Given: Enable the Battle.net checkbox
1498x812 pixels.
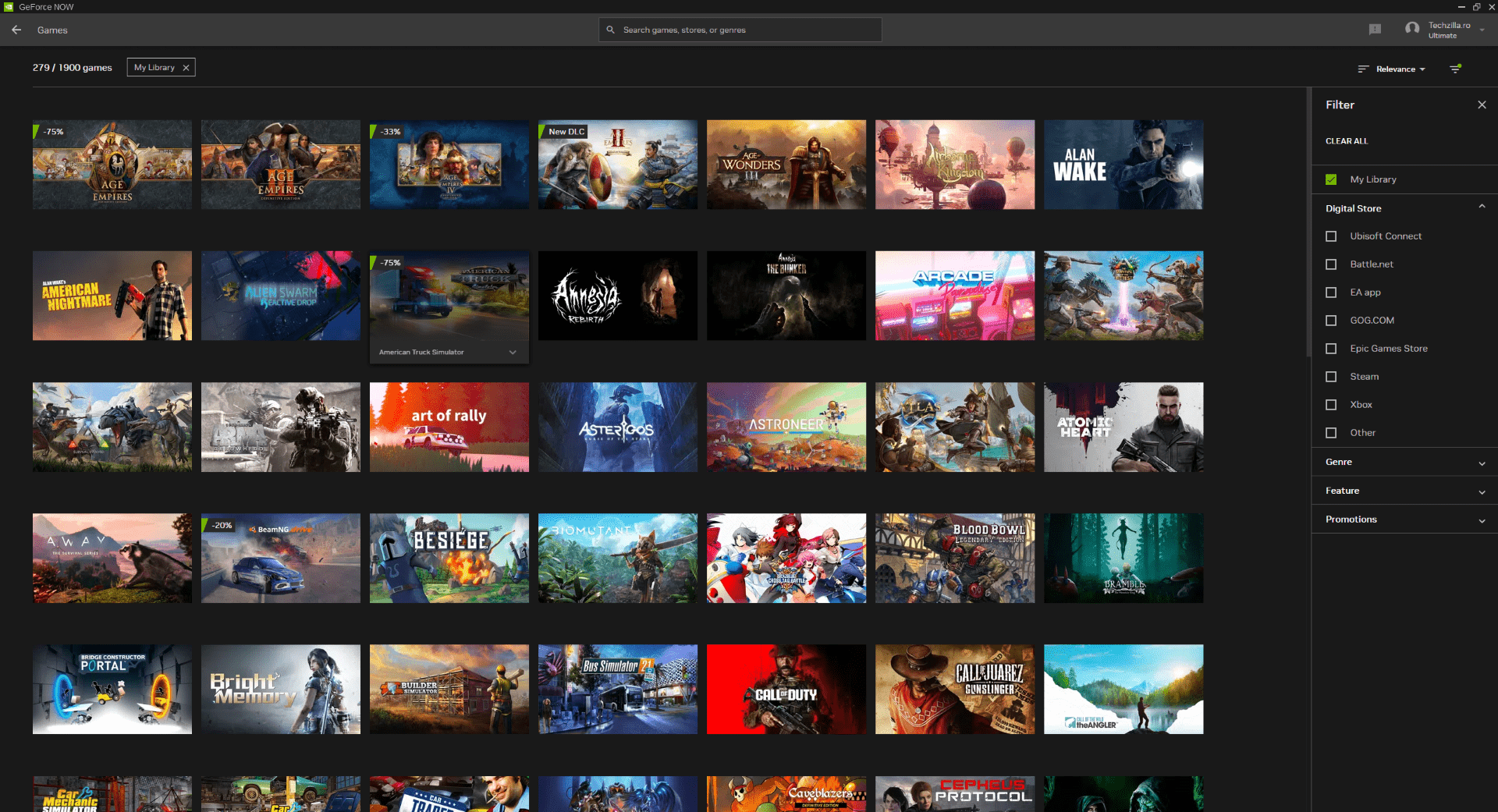Looking at the screenshot, I should coord(1331,264).
